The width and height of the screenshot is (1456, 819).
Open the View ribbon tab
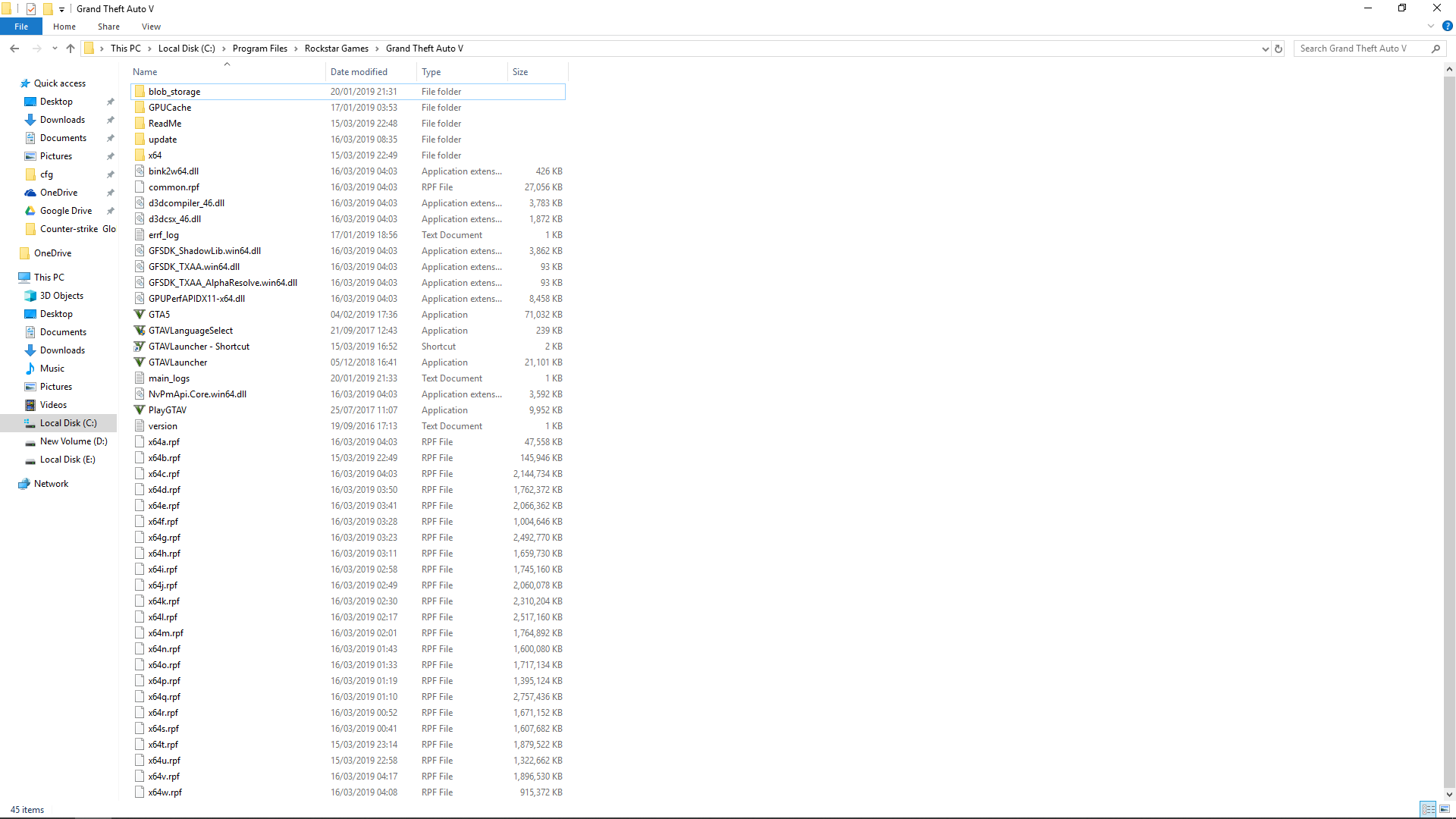(x=151, y=27)
